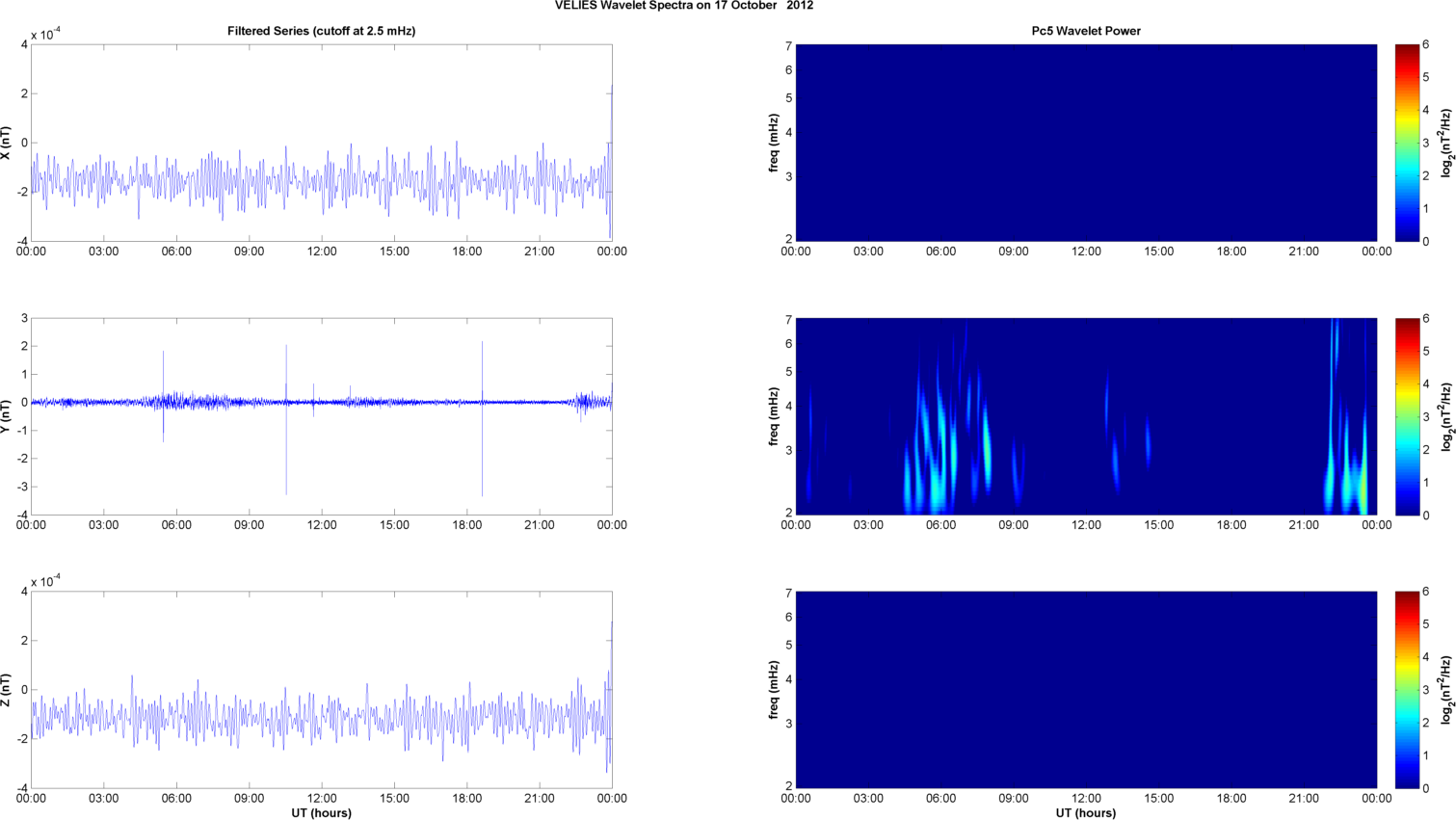1456x820 pixels.
Task: Select the '21:00' tick under the Z series plot
Action: [540, 799]
